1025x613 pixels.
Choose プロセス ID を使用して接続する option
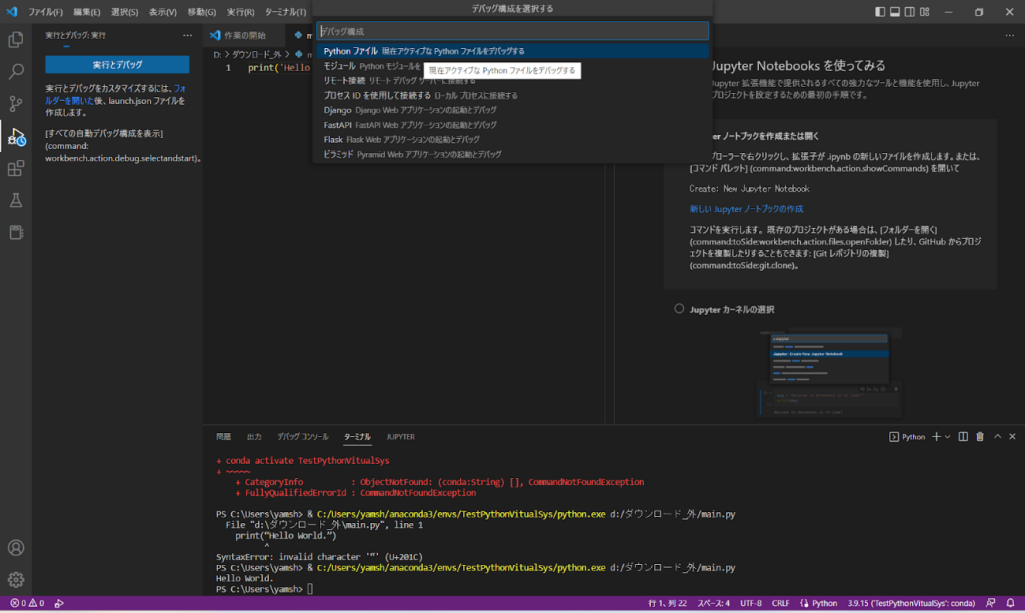512,95
